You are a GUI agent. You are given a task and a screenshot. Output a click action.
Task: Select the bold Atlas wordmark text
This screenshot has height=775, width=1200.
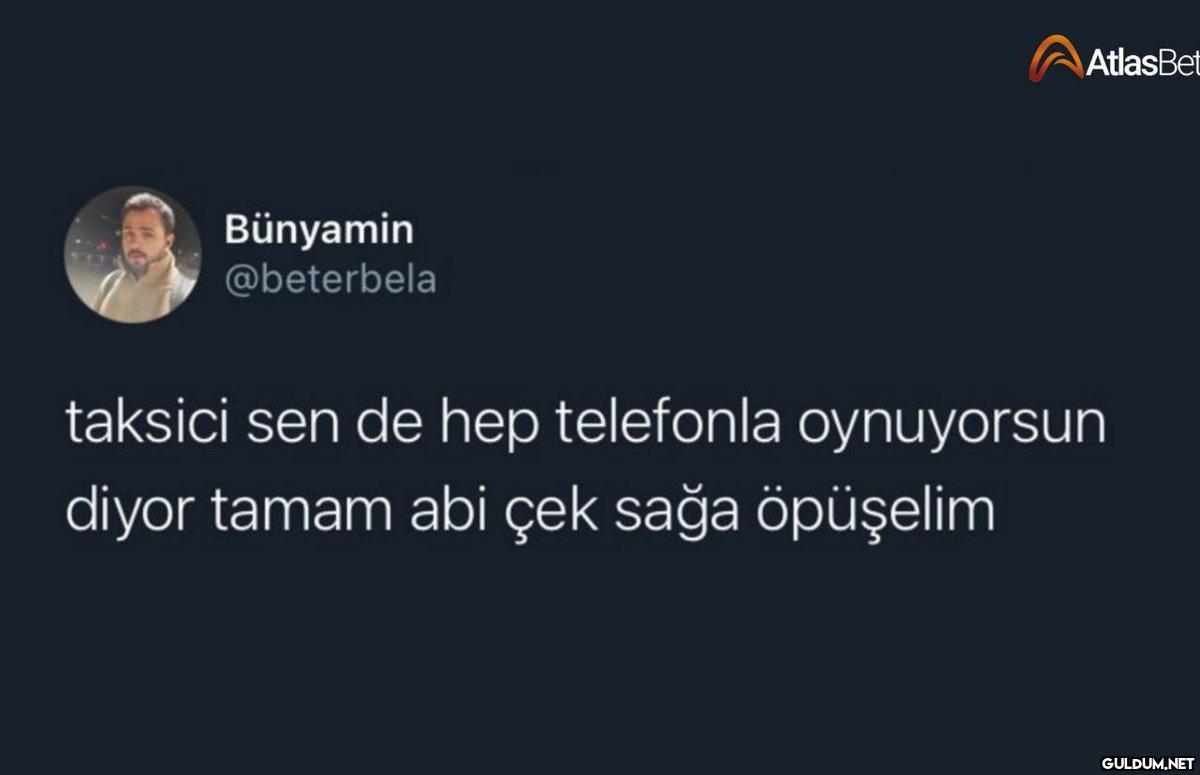(x=1121, y=63)
